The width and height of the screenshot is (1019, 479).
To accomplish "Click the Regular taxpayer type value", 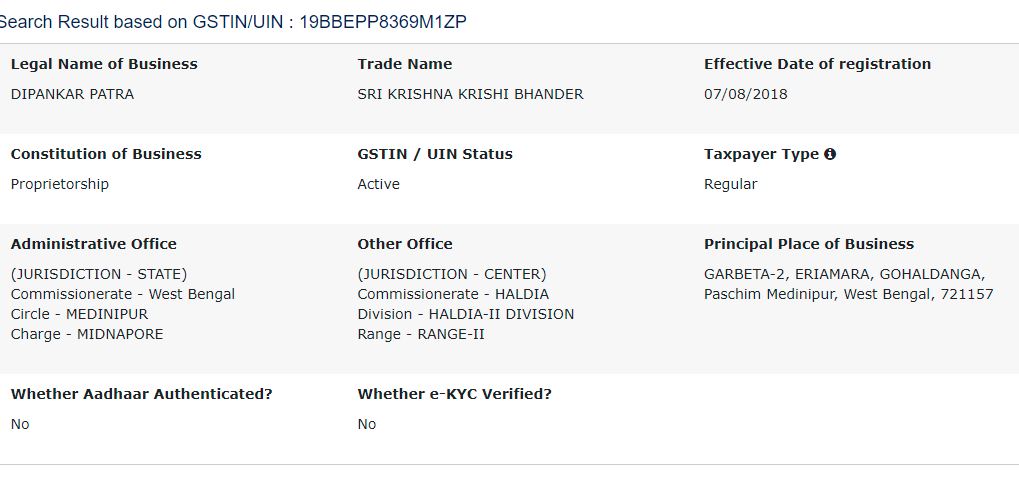I will click(730, 184).
